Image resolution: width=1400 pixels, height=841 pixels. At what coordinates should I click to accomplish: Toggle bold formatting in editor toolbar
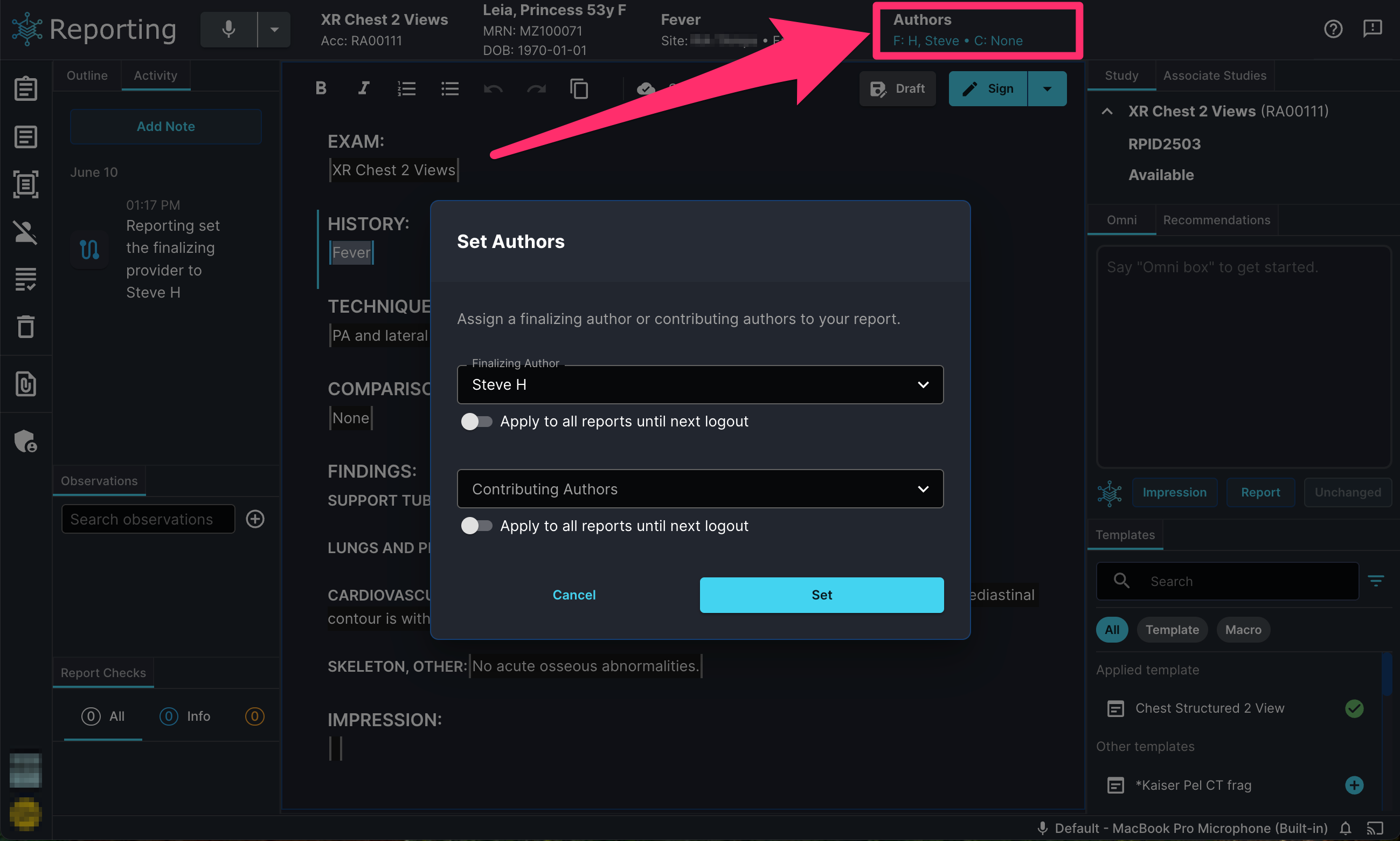(321, 88)
